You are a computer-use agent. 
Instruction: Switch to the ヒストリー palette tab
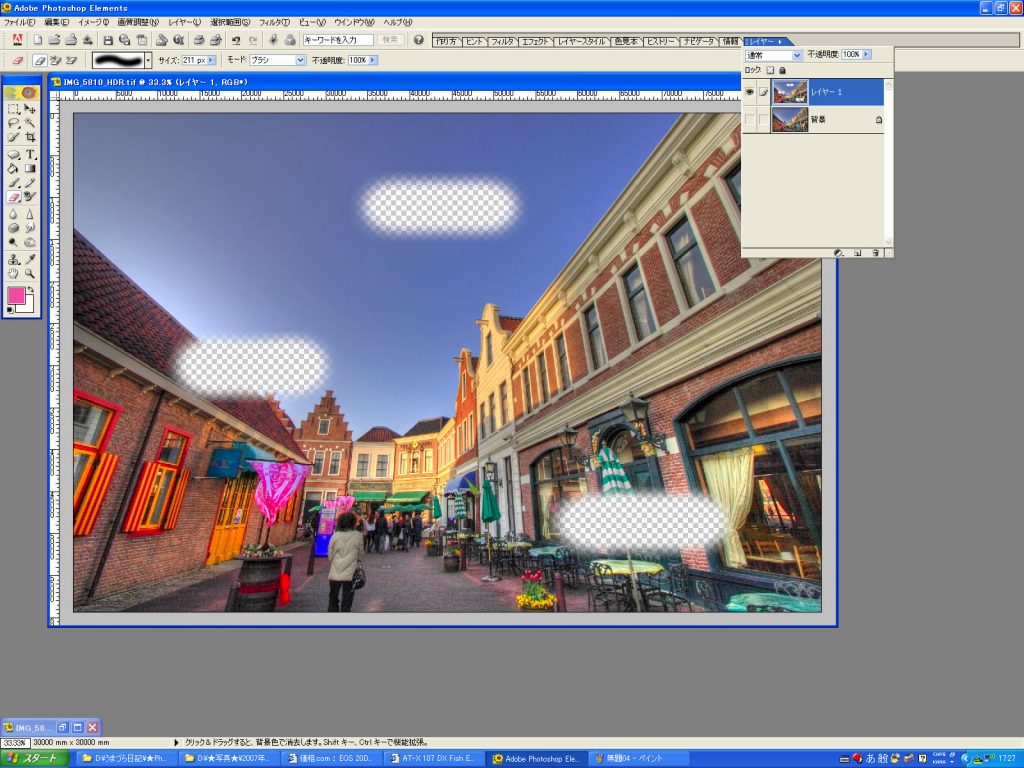click(x=660, y=41)
